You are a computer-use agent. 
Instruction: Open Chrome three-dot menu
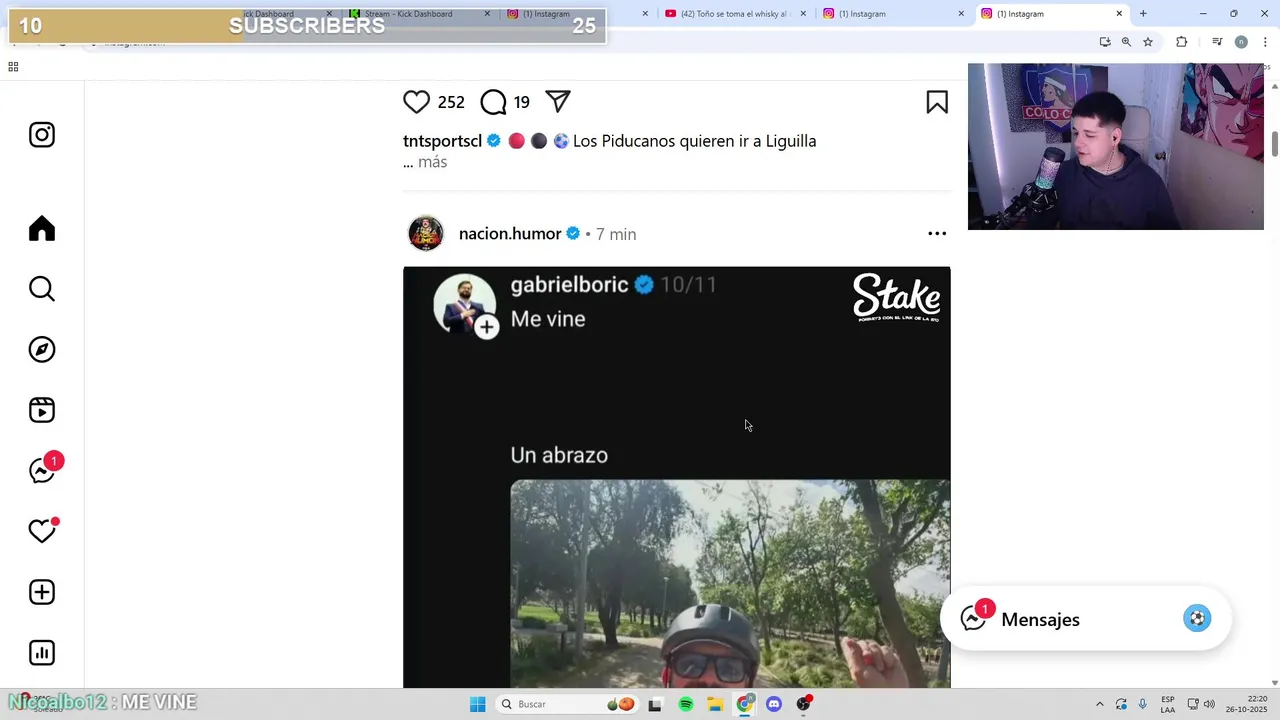(1266, 42)
